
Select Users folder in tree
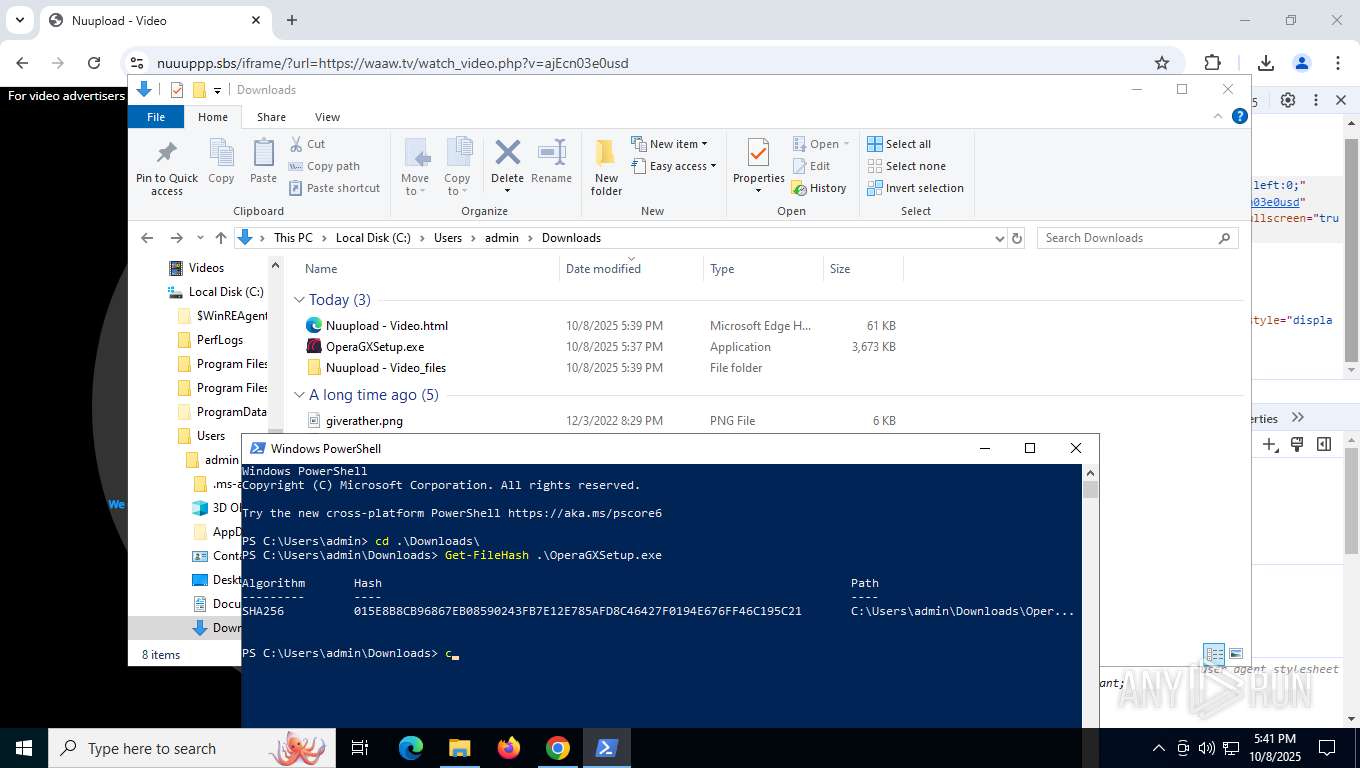point(211,436)
